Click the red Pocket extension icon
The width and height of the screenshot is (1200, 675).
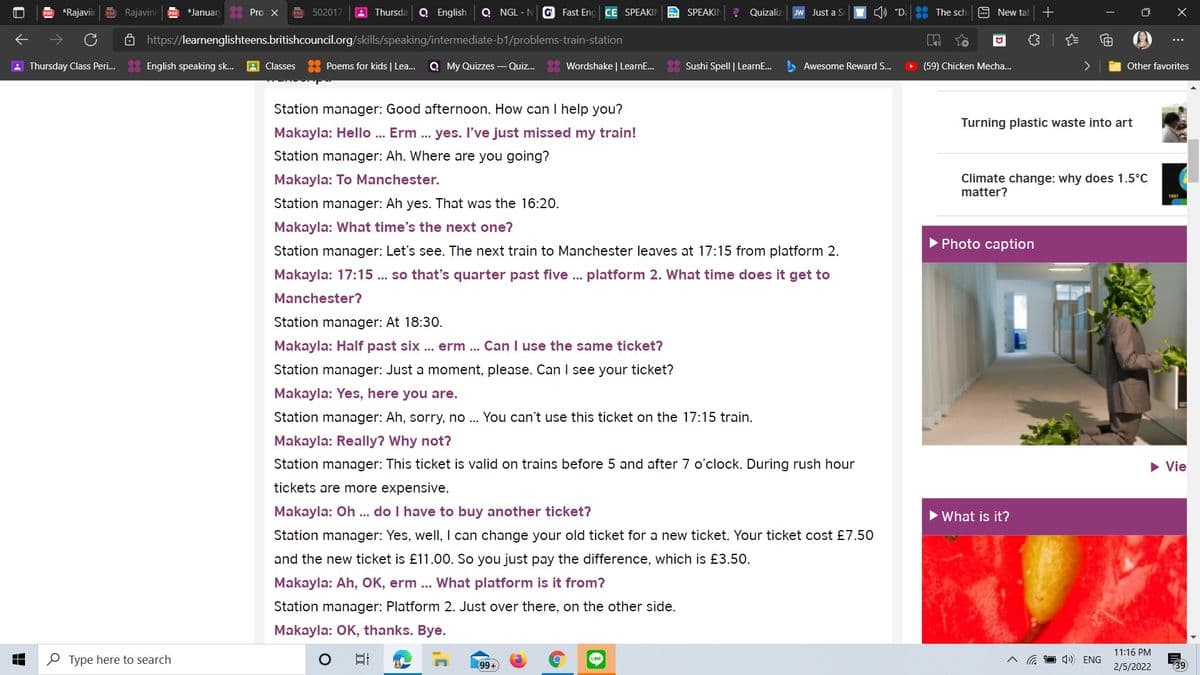tap(998, 40)
